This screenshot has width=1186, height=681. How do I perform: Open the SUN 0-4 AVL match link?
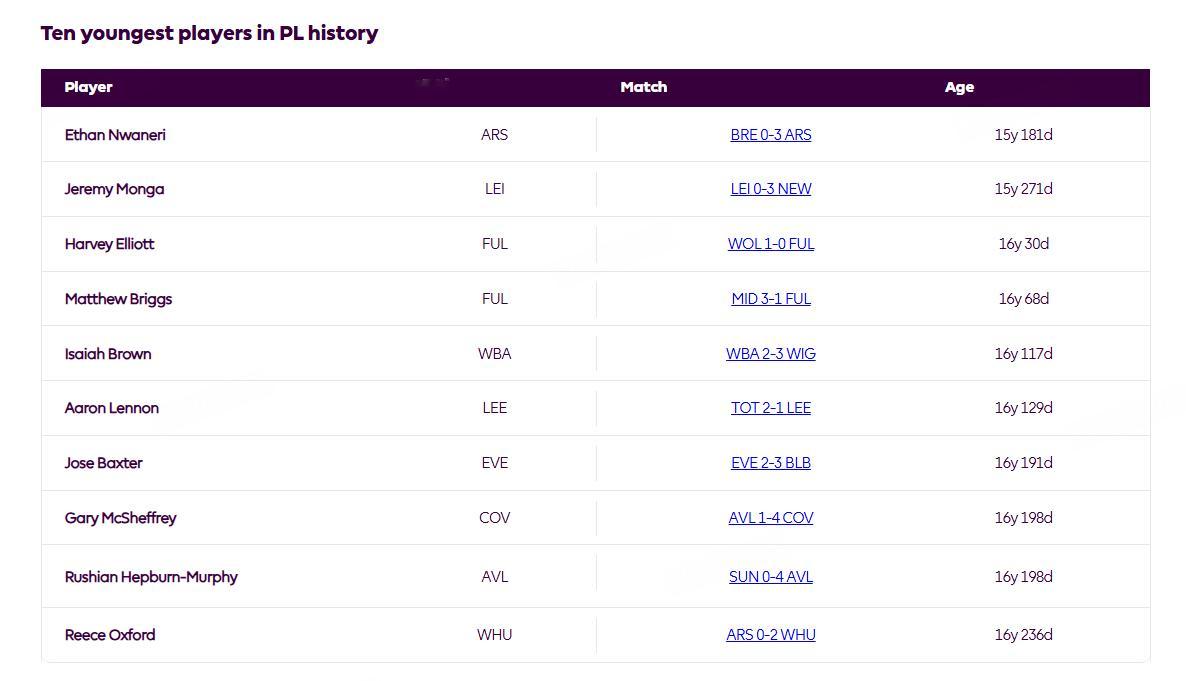point(771,577)
